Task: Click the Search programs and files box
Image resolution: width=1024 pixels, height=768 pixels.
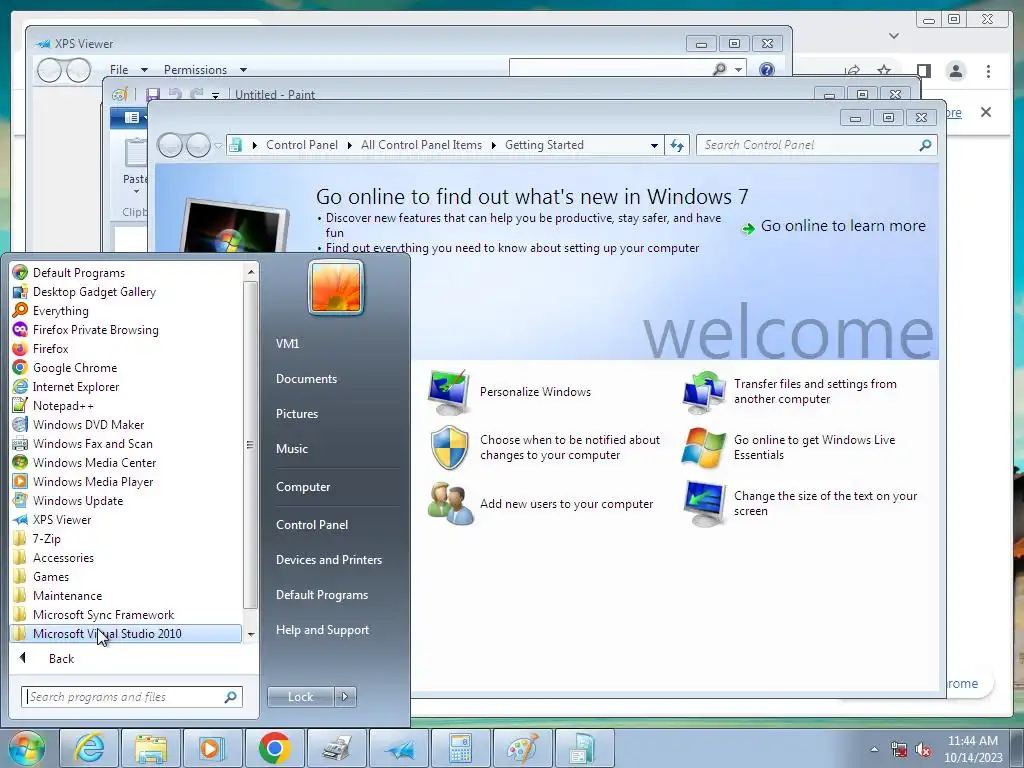Action: (132, 697)
